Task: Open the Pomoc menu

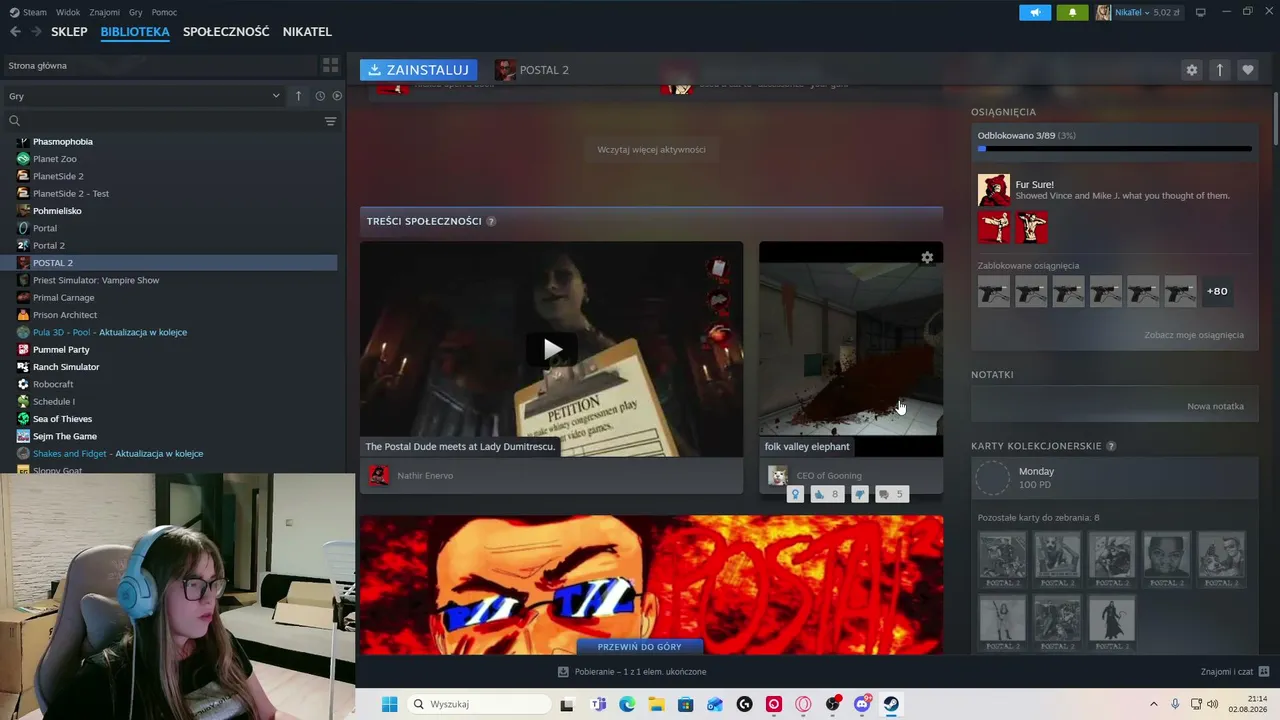Action: coord(164,12)
